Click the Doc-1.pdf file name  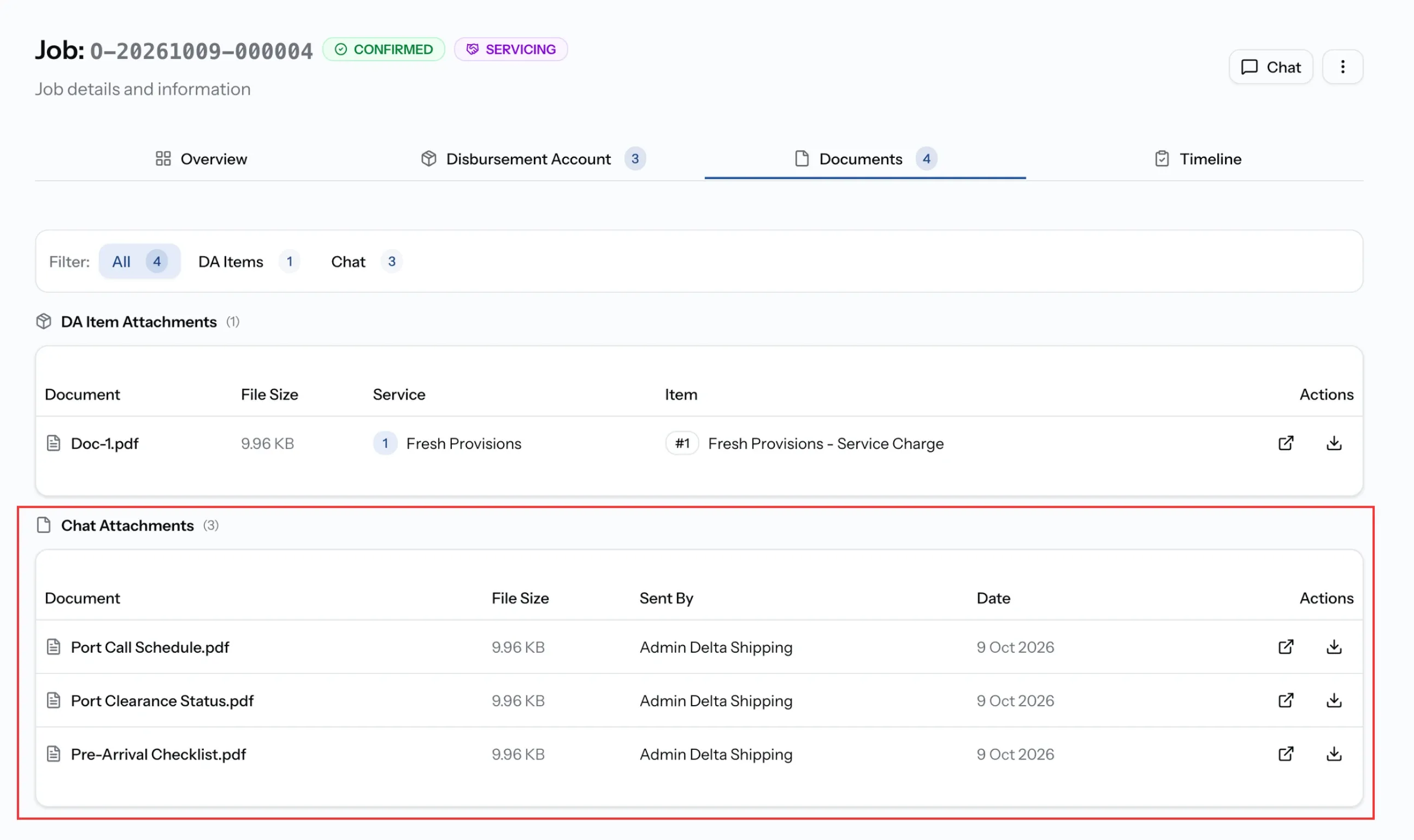(104, 444)
